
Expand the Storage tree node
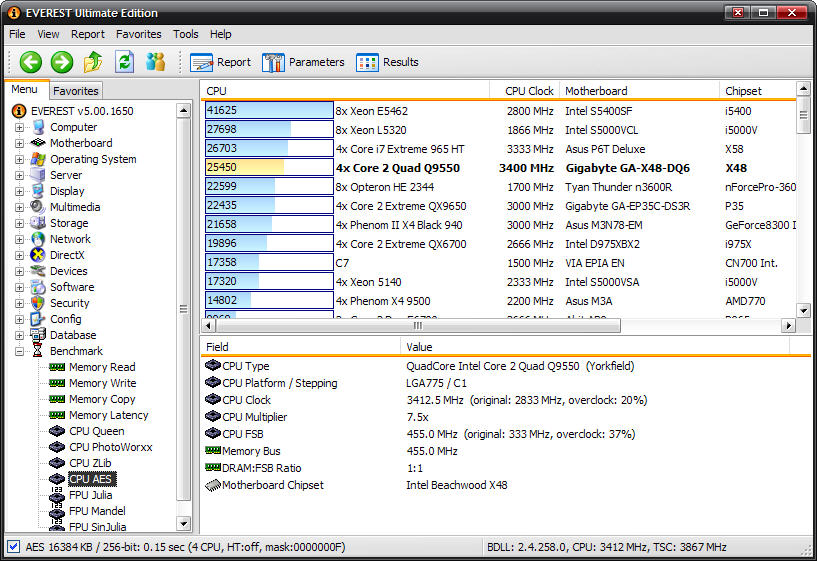pyautogui.click(x=19, y=223)
